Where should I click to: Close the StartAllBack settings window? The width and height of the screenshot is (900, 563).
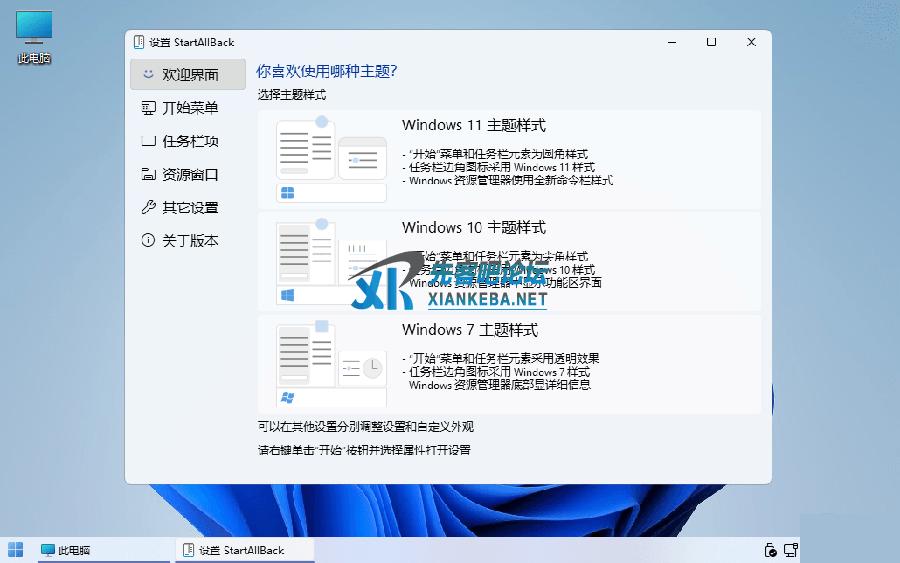click(751, 42)
